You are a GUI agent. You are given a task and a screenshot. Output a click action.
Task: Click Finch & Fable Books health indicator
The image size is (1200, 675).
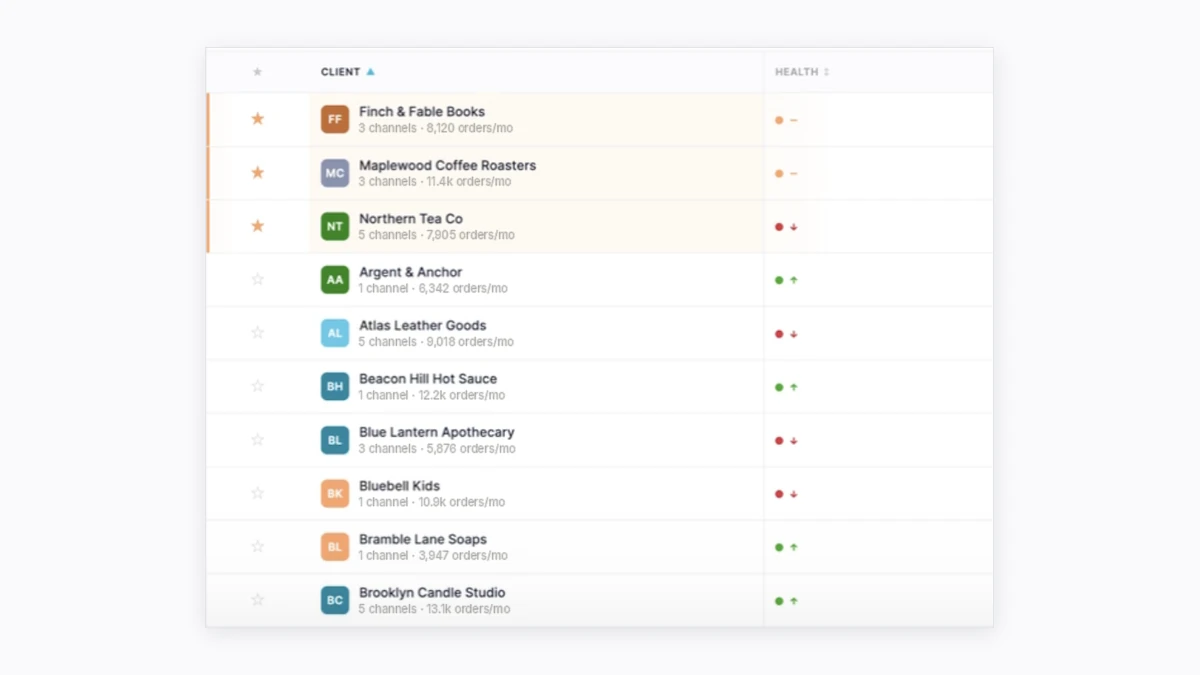click(x=786, y=120)
